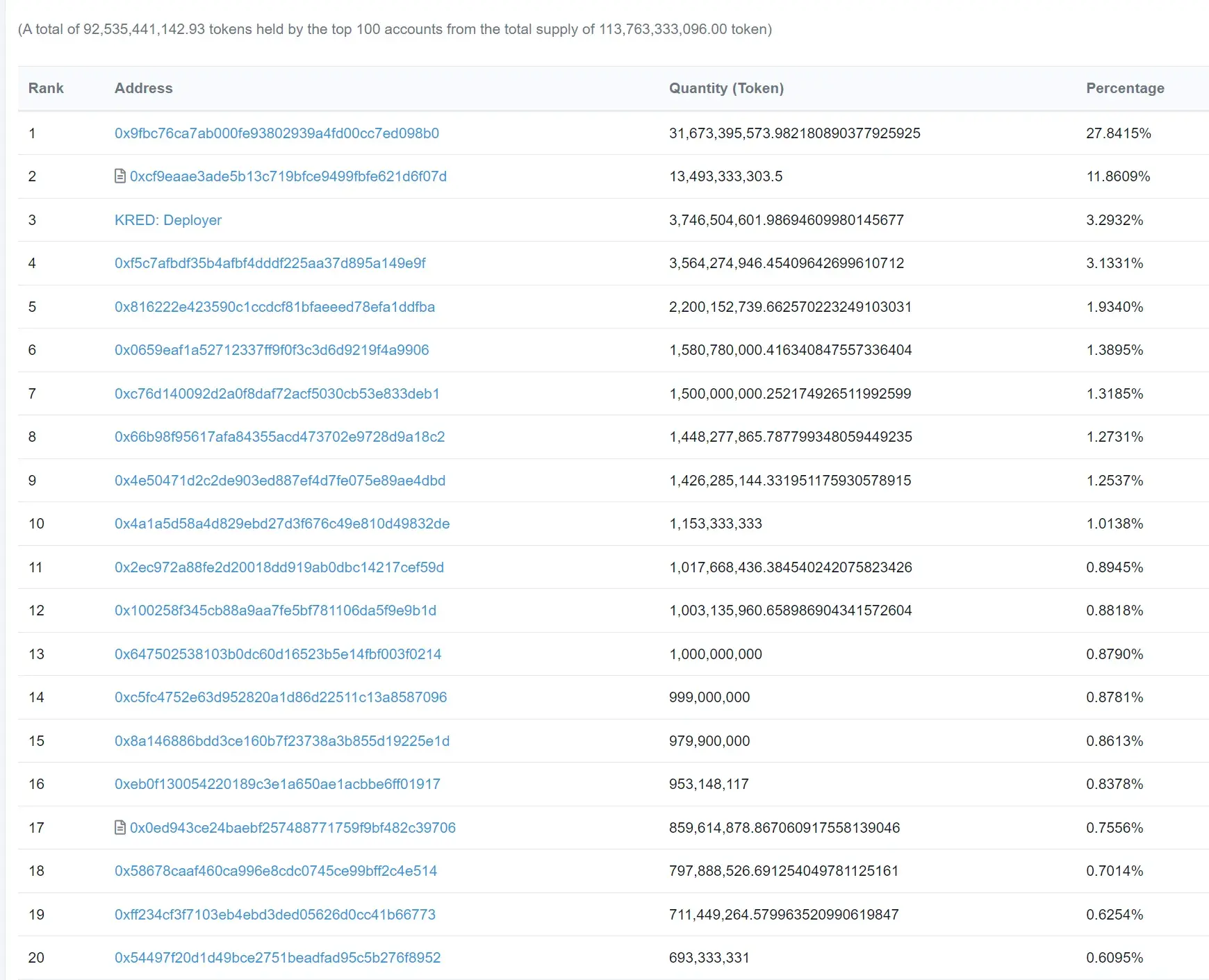Open address 0xc76d140092d2a0f8daf72acf5030cb53e833deb1
Image resolution: width=1209 pixels, height=980 pixels.
point(277,393)
